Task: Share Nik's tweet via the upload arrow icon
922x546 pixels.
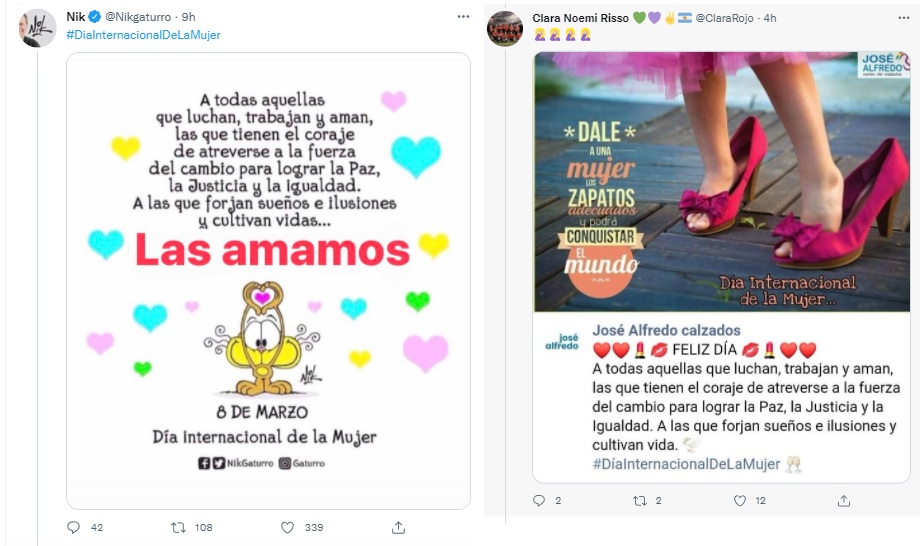Action: [x=398, y=527]
